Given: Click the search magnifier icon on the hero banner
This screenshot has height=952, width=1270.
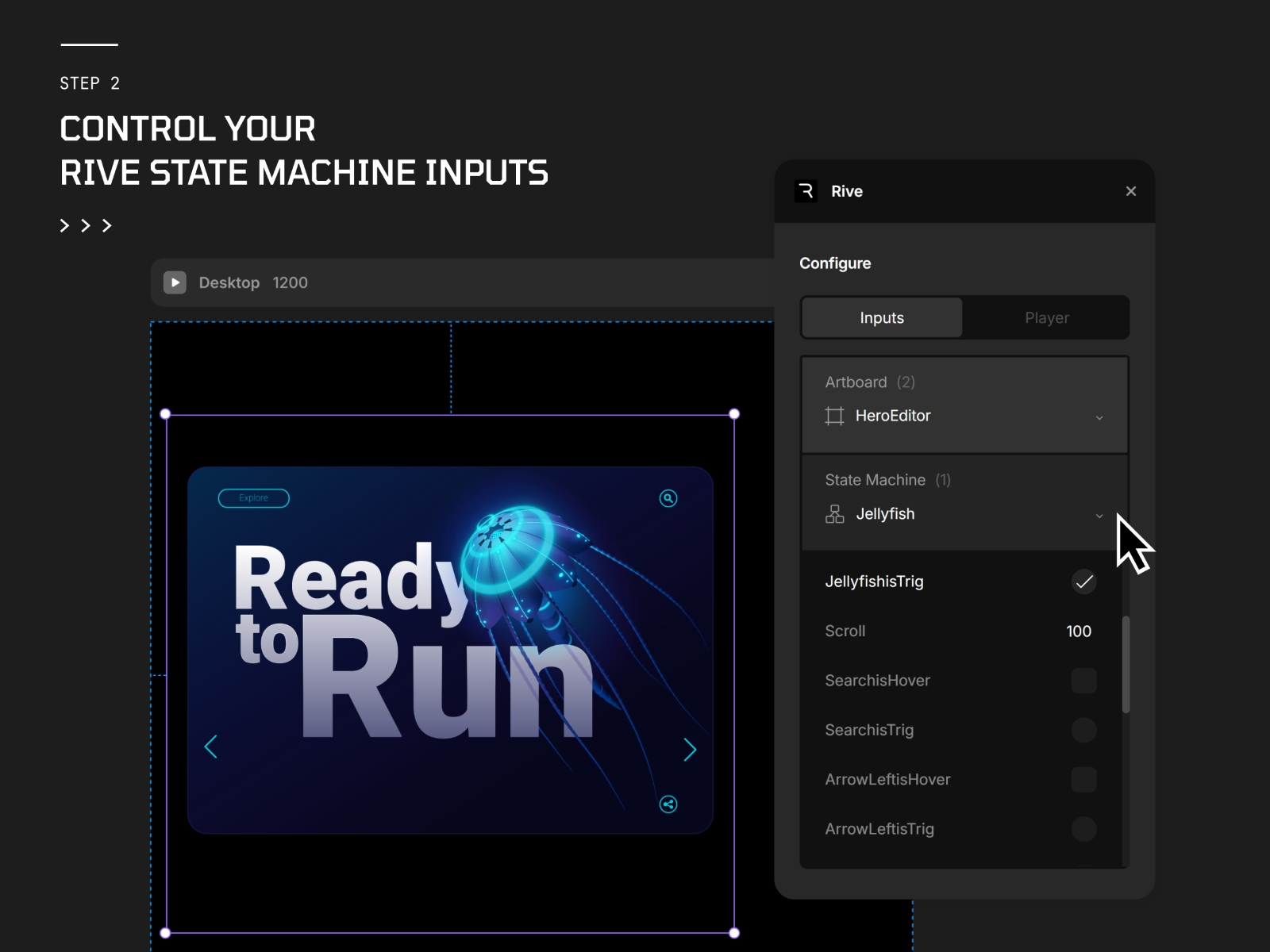Looking at the screenshot, I should coord(668,497).
